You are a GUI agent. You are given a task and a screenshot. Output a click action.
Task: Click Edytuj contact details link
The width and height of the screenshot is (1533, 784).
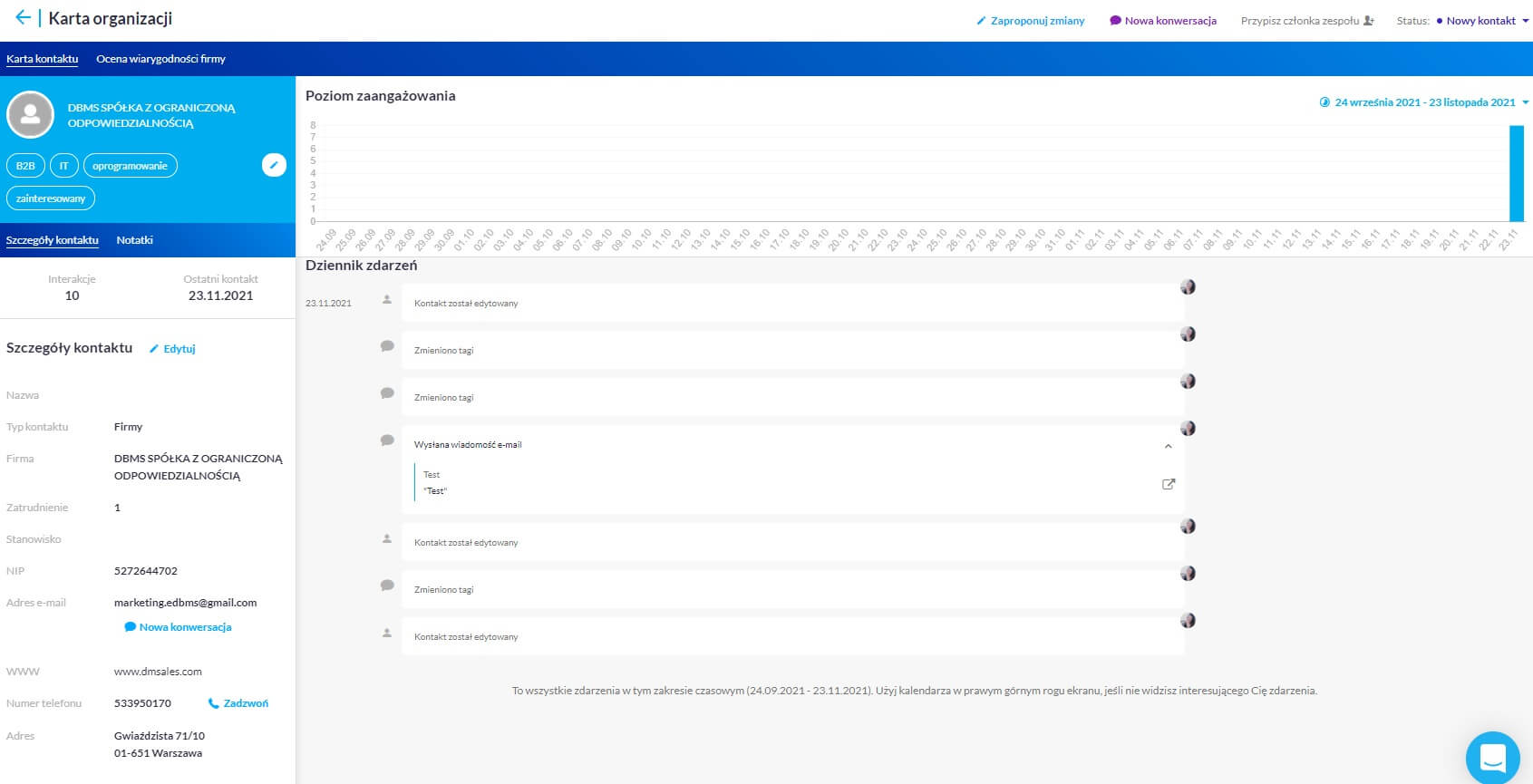(172, 349)
